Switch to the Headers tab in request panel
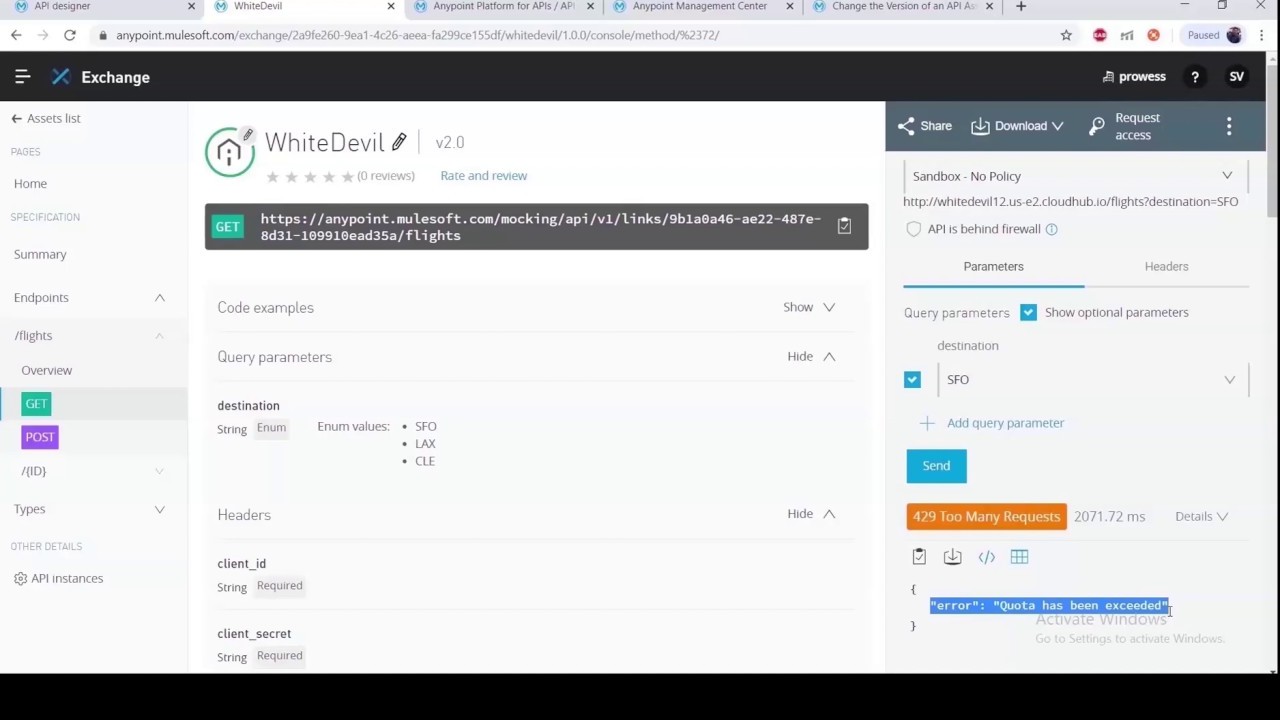 [x=1166, y=267]
